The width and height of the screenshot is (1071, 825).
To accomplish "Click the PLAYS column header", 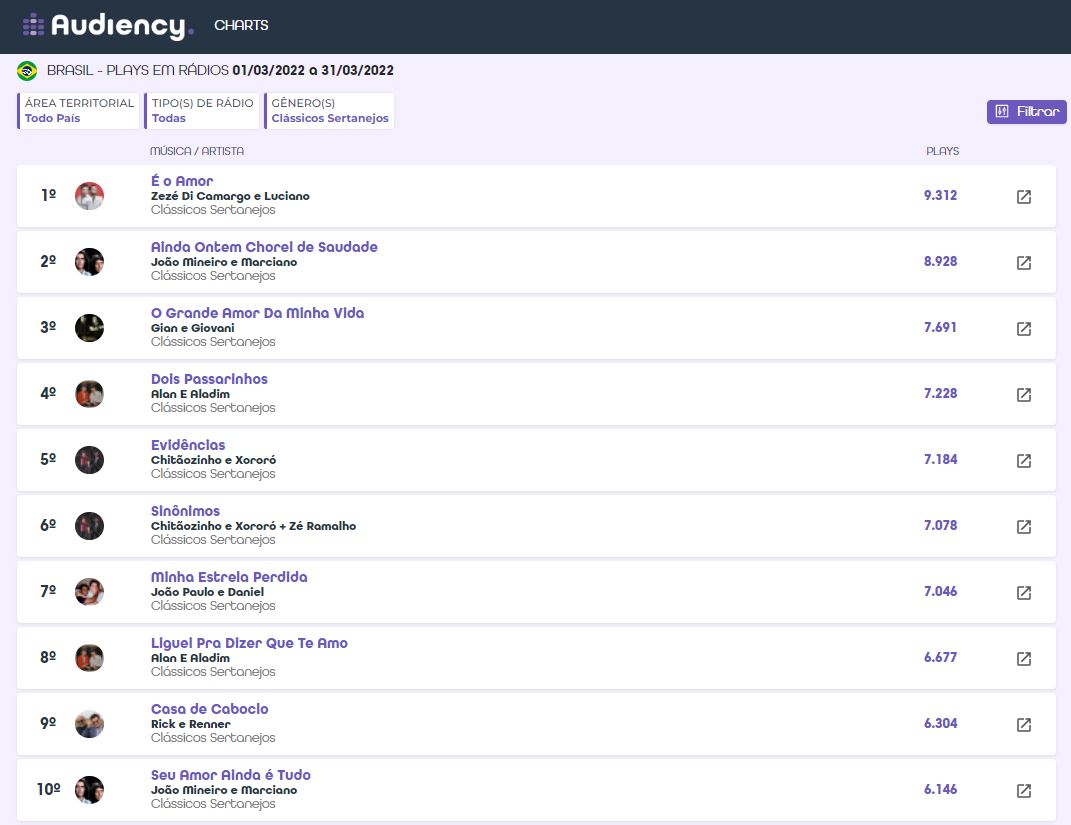I will click(x=943, y=151).
